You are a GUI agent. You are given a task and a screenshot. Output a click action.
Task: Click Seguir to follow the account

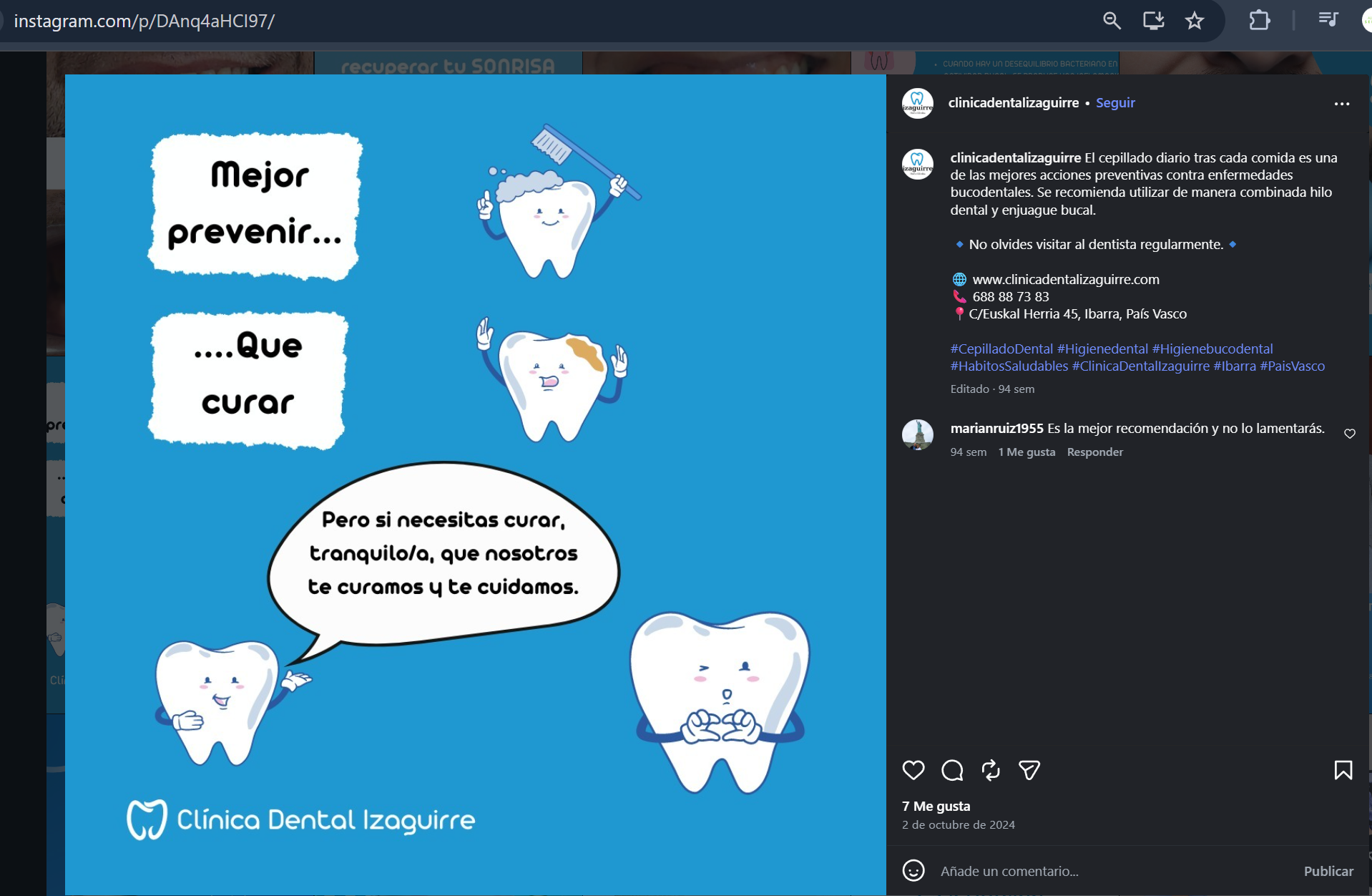click(1115, 102)
